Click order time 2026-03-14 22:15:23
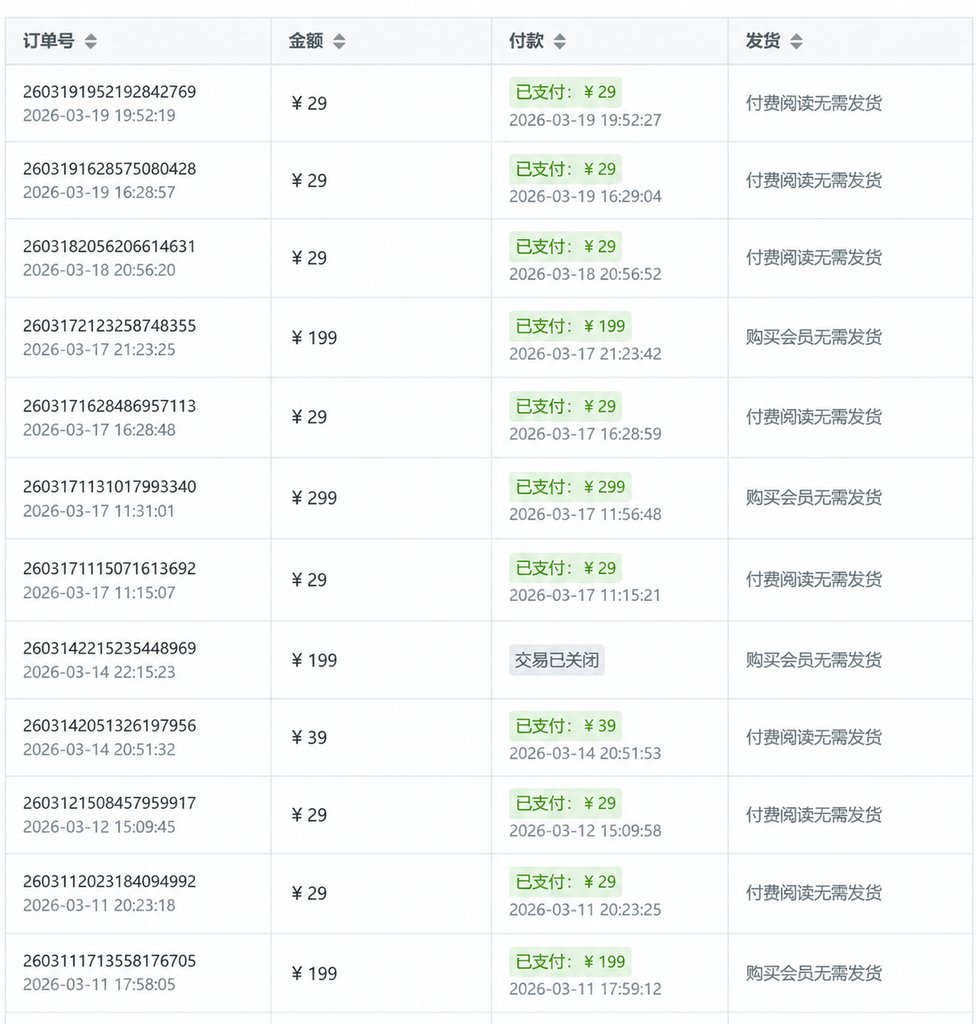 tap(99, 673)
